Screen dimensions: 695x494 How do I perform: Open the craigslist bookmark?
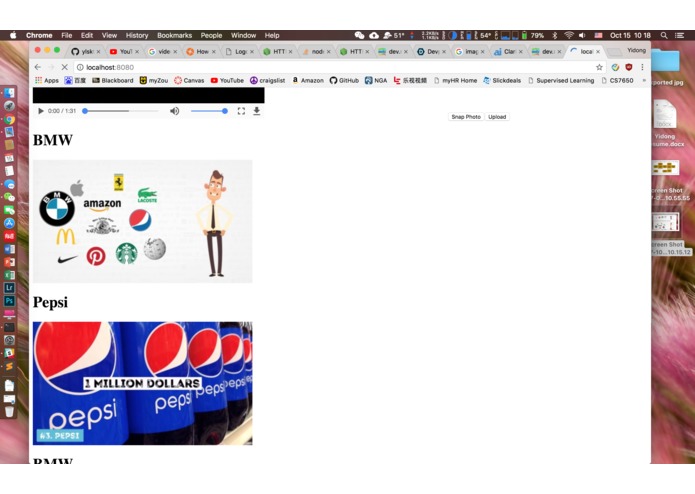point(268,81)
